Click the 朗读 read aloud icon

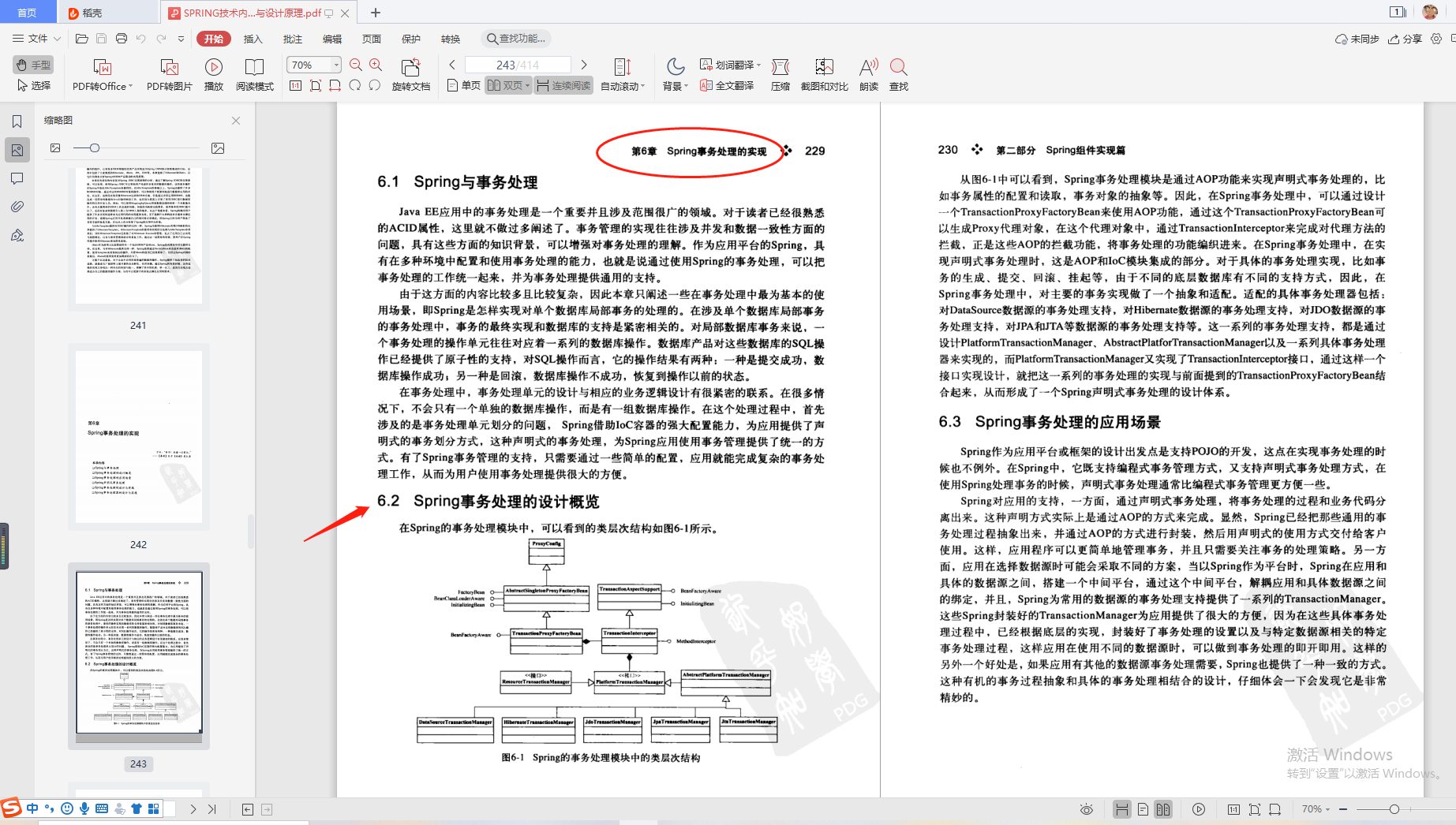coord(868,66)
